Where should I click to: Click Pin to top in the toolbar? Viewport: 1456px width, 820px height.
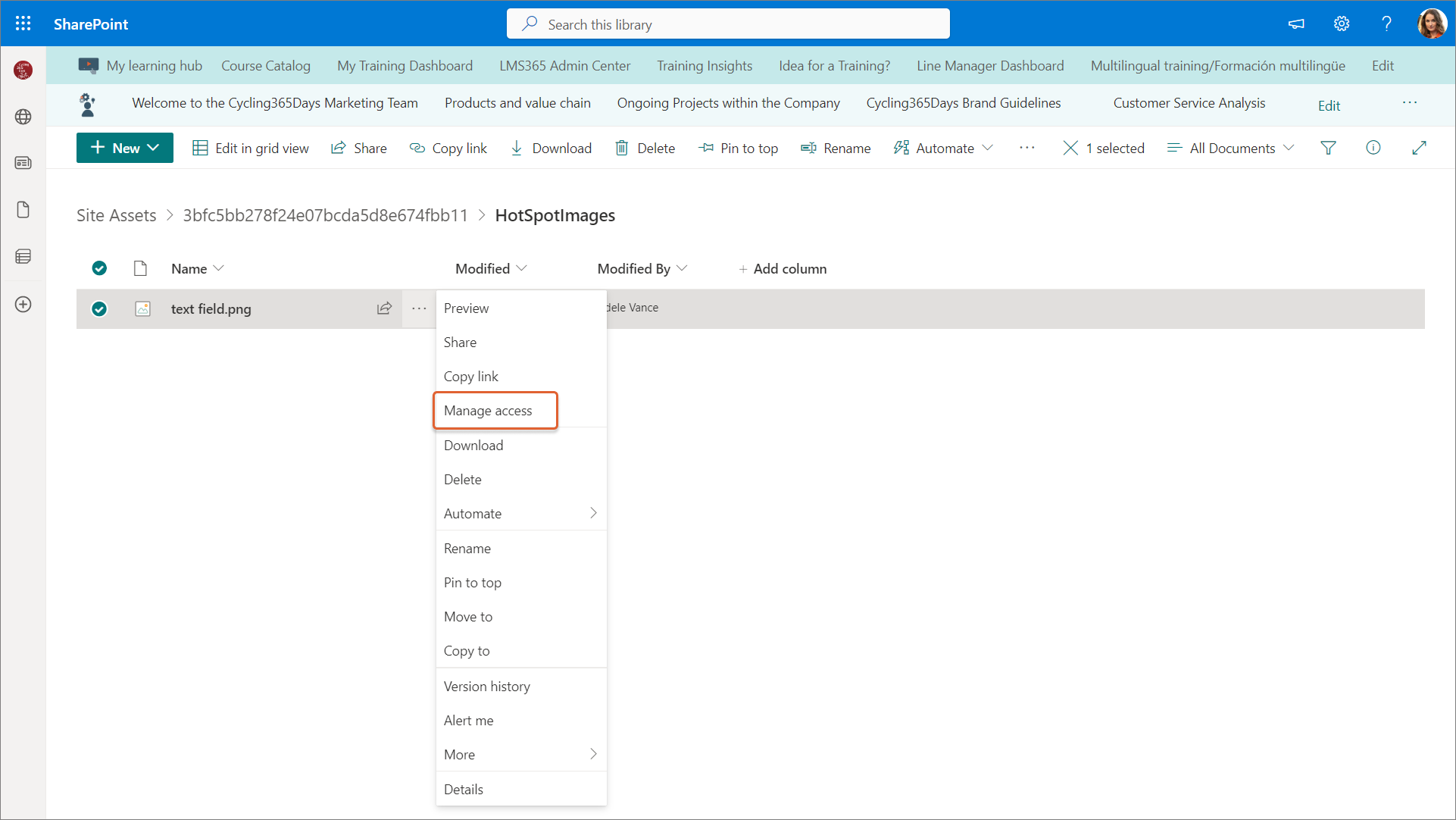click(738, 148)
